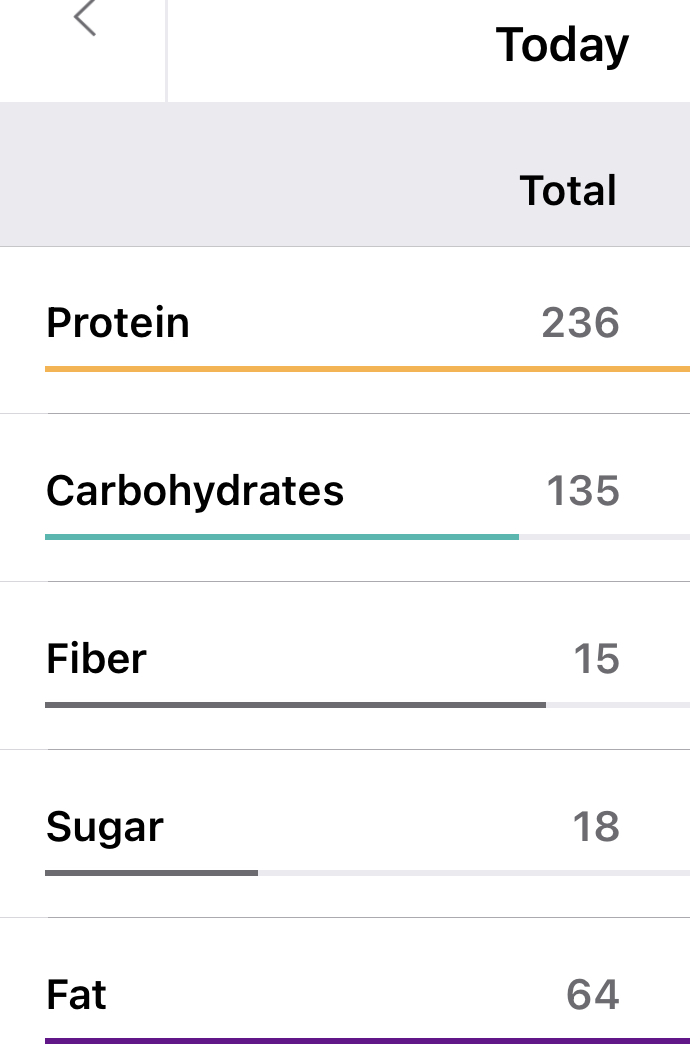Click the dark gray Fiber progress bar

(x=295, y=705)
